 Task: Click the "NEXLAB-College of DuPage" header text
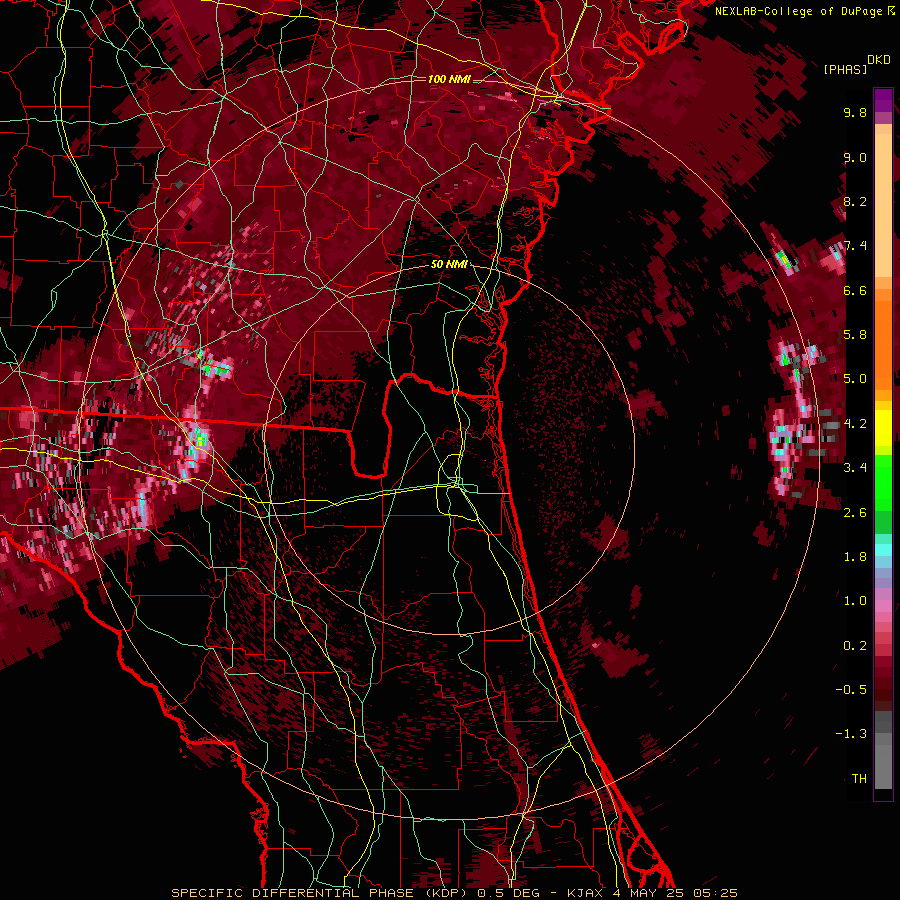[x=799, y=11]
